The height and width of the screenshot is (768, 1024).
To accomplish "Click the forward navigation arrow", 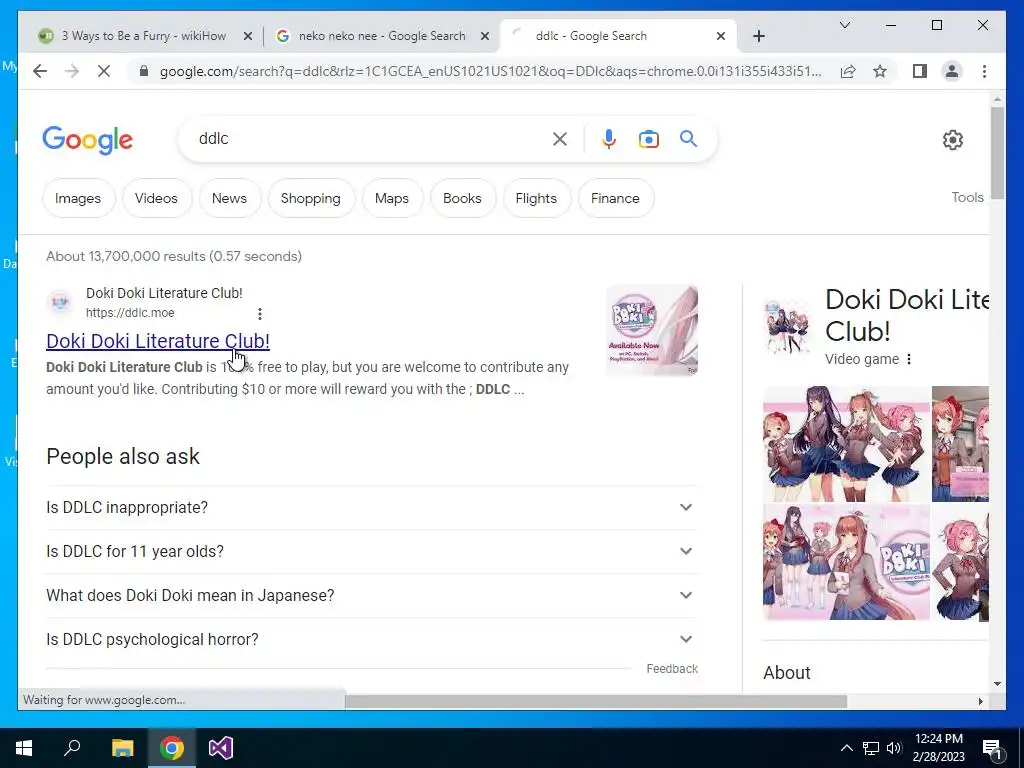I will tap(72, 71).
